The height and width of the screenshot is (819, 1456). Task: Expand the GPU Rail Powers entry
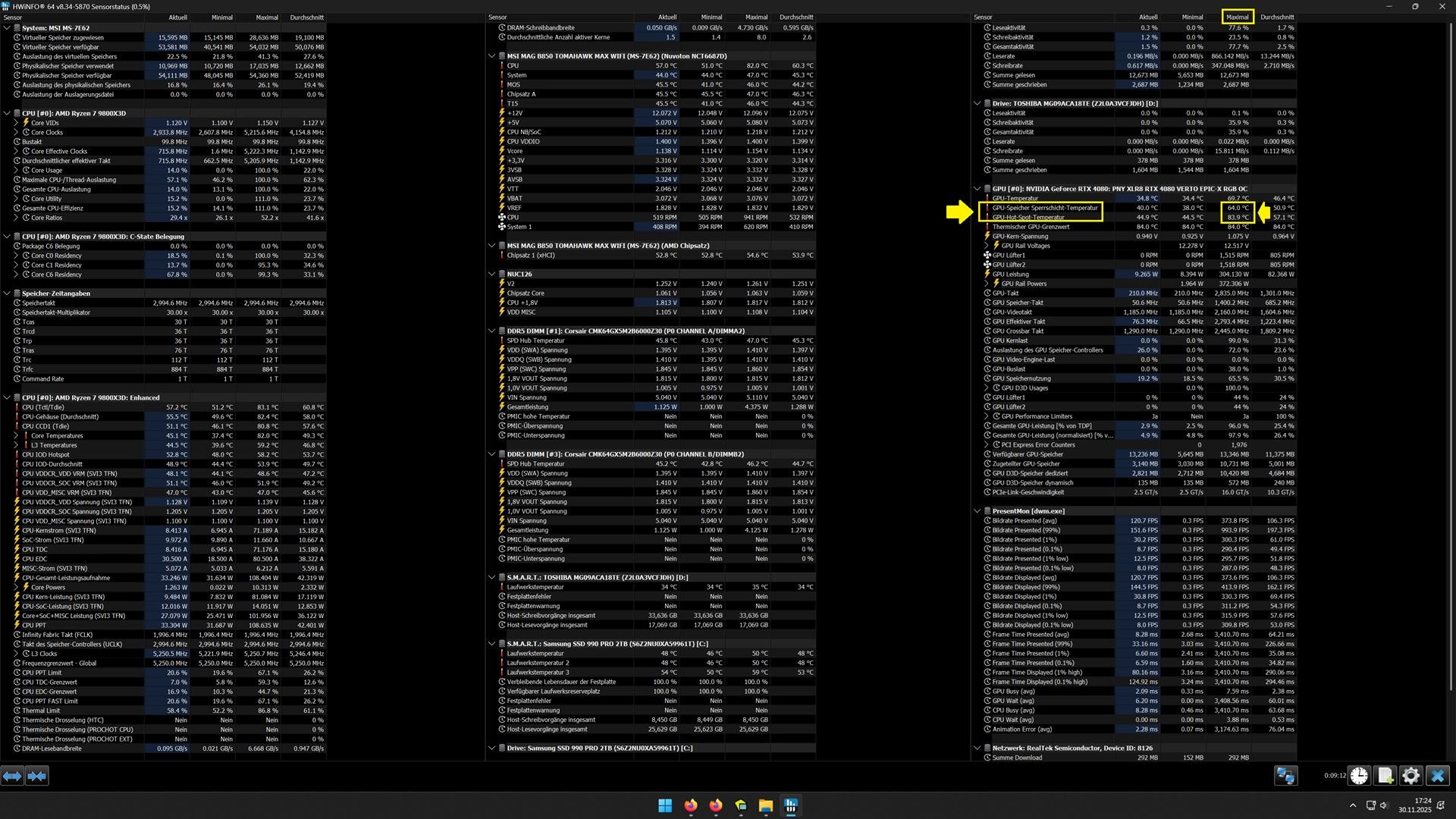(987, 284)
